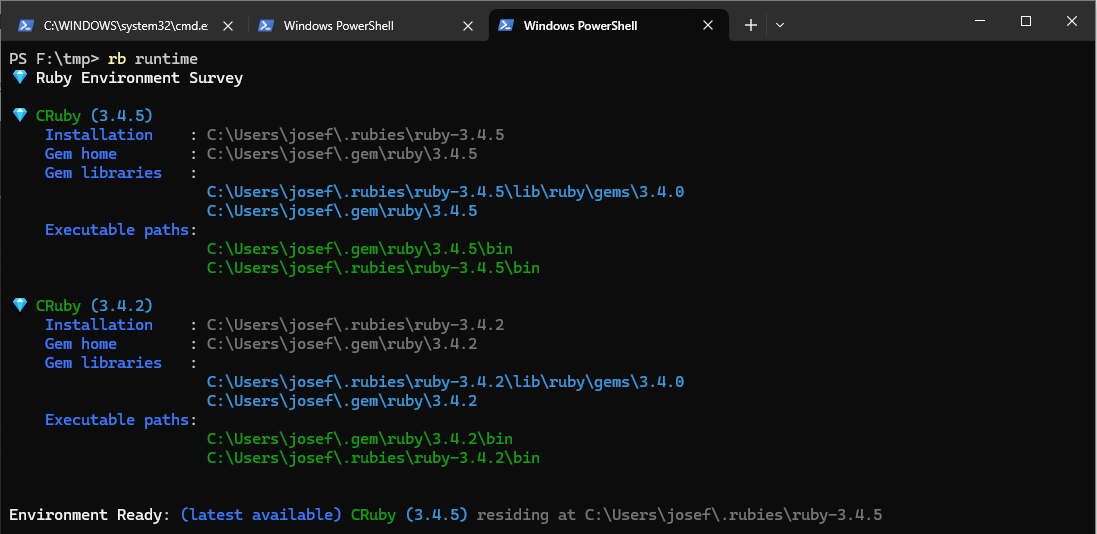Click the PowerShell icon on the active tab
The height and width of the screenshot is (534, 1097).
506,25
